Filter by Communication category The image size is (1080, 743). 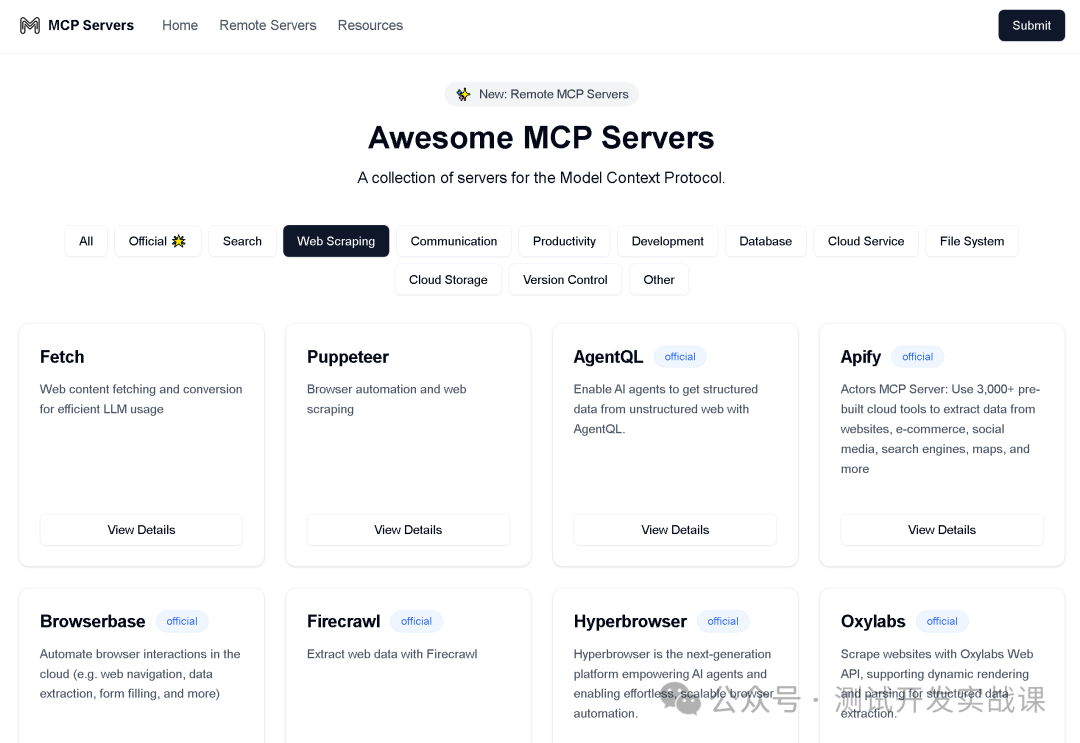pos(454,241)
